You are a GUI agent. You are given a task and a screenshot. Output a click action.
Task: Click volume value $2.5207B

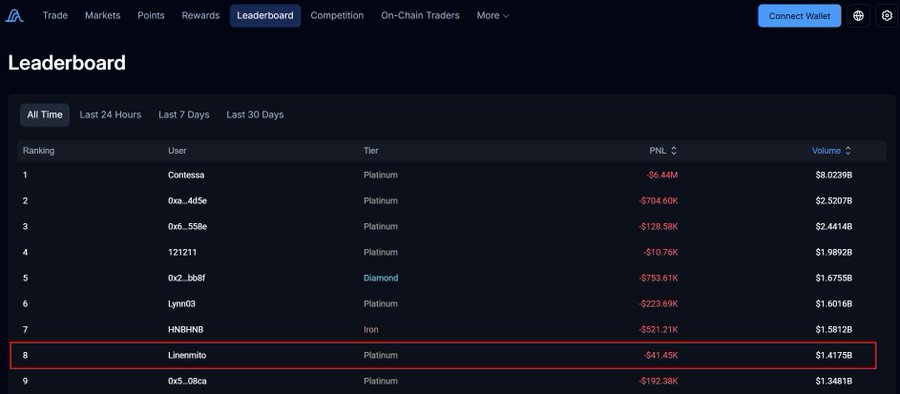pos(833,200)
